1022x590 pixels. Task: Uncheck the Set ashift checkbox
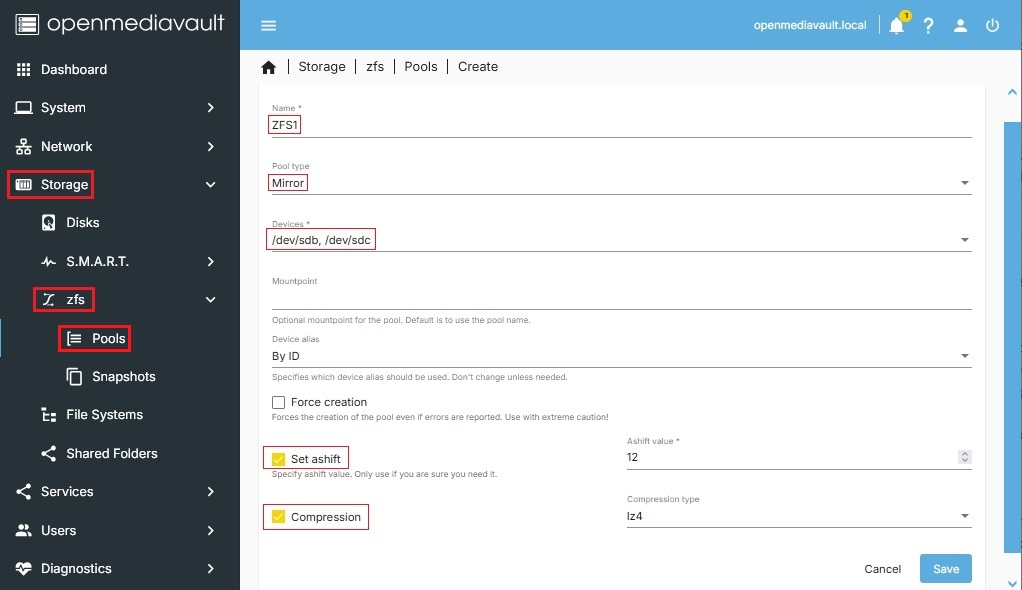pyautogui.click(x=279, y=459)
